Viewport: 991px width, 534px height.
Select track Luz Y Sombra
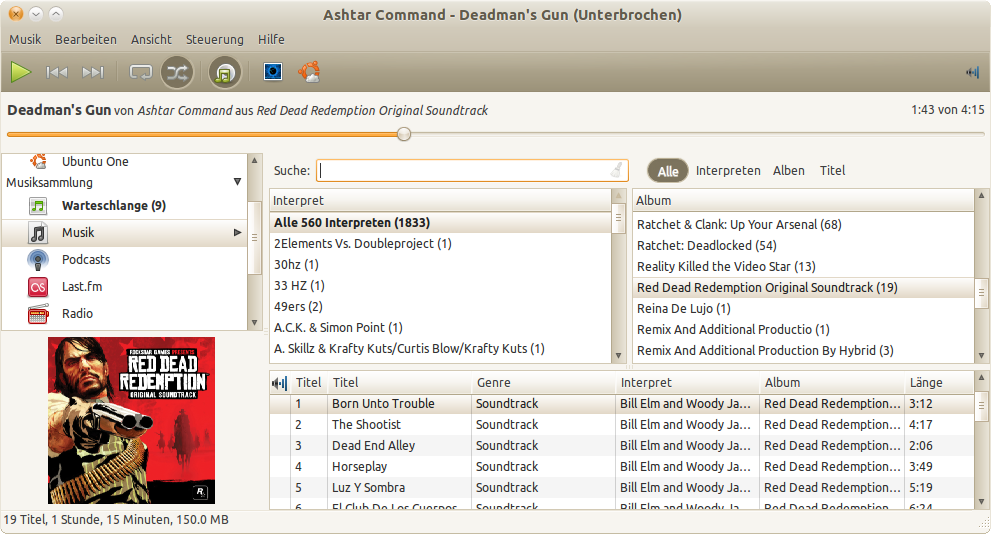pyautogui.click(x=622, y=487)
